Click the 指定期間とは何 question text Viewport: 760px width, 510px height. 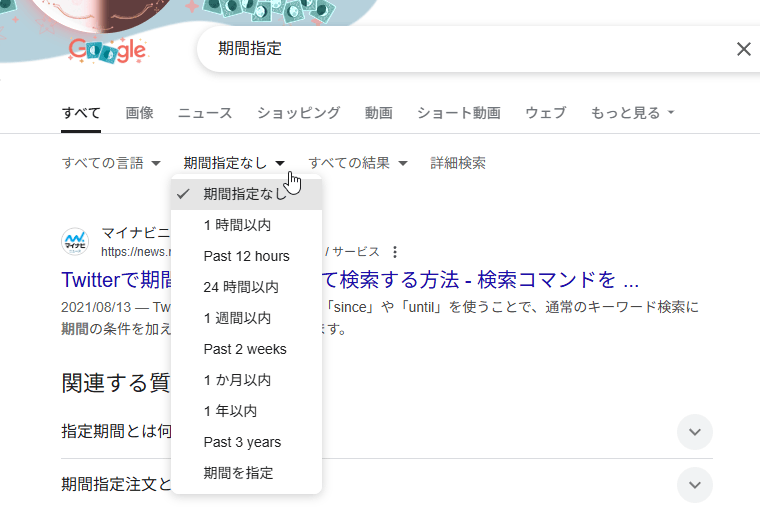pos(116,431)
